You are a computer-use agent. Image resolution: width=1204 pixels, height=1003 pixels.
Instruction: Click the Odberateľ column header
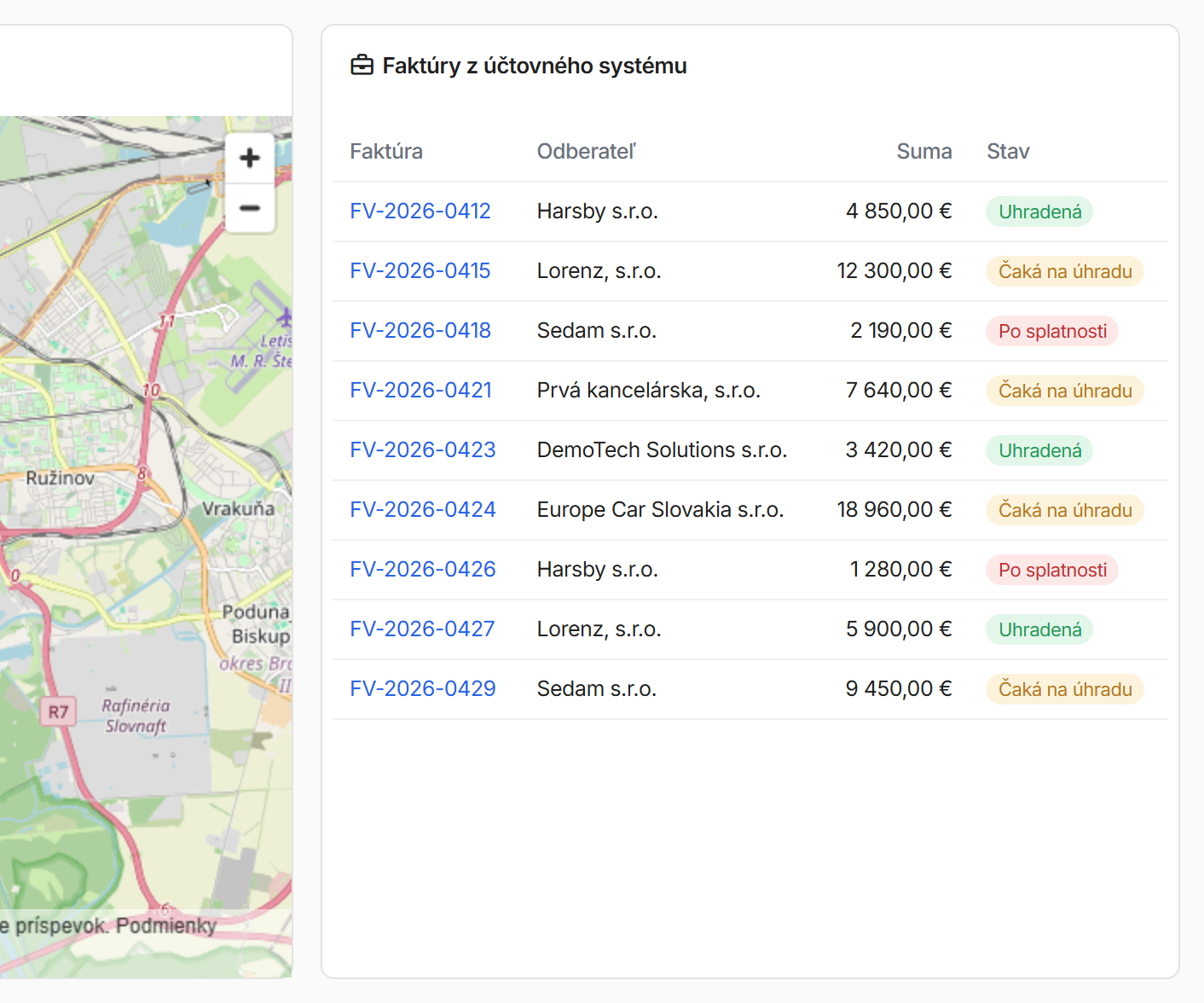587,152
